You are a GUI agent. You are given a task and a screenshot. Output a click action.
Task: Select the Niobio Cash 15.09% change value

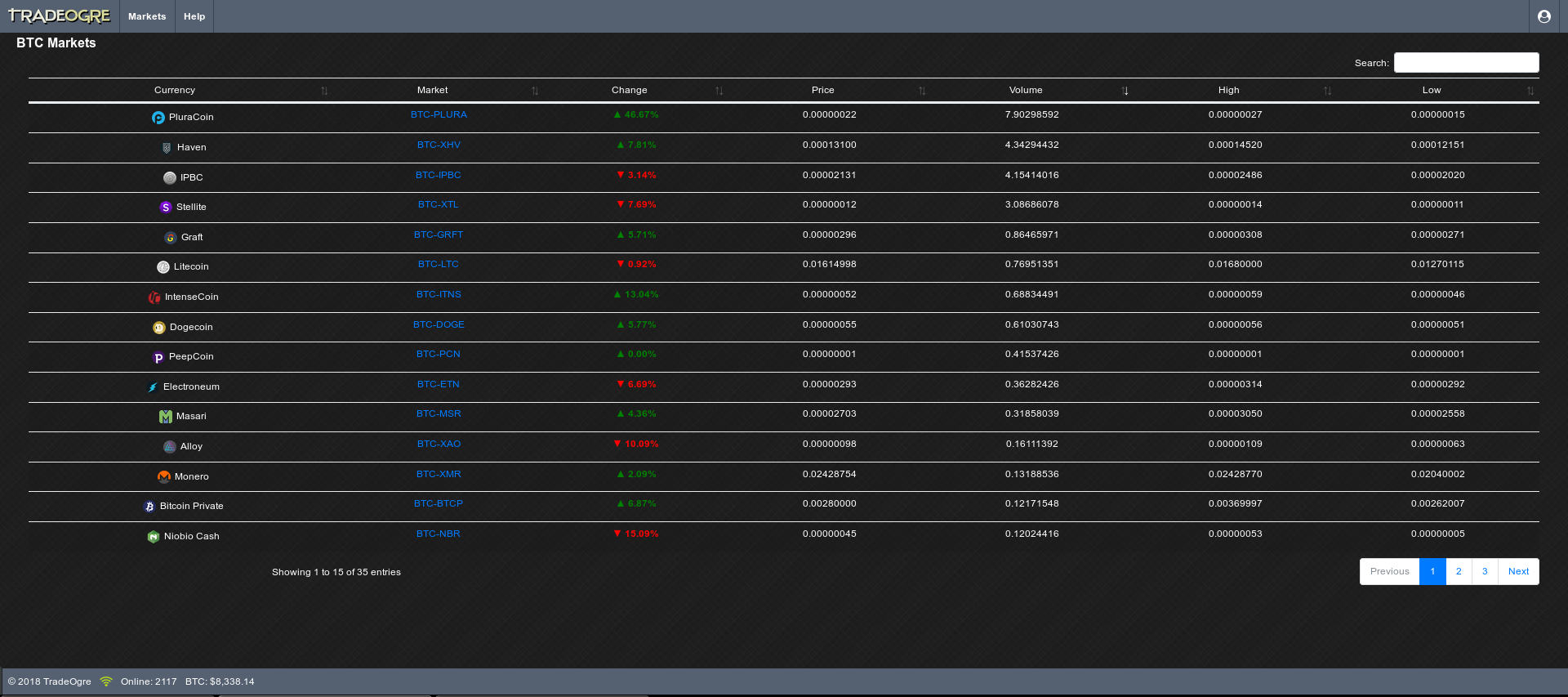click(636, 534)
